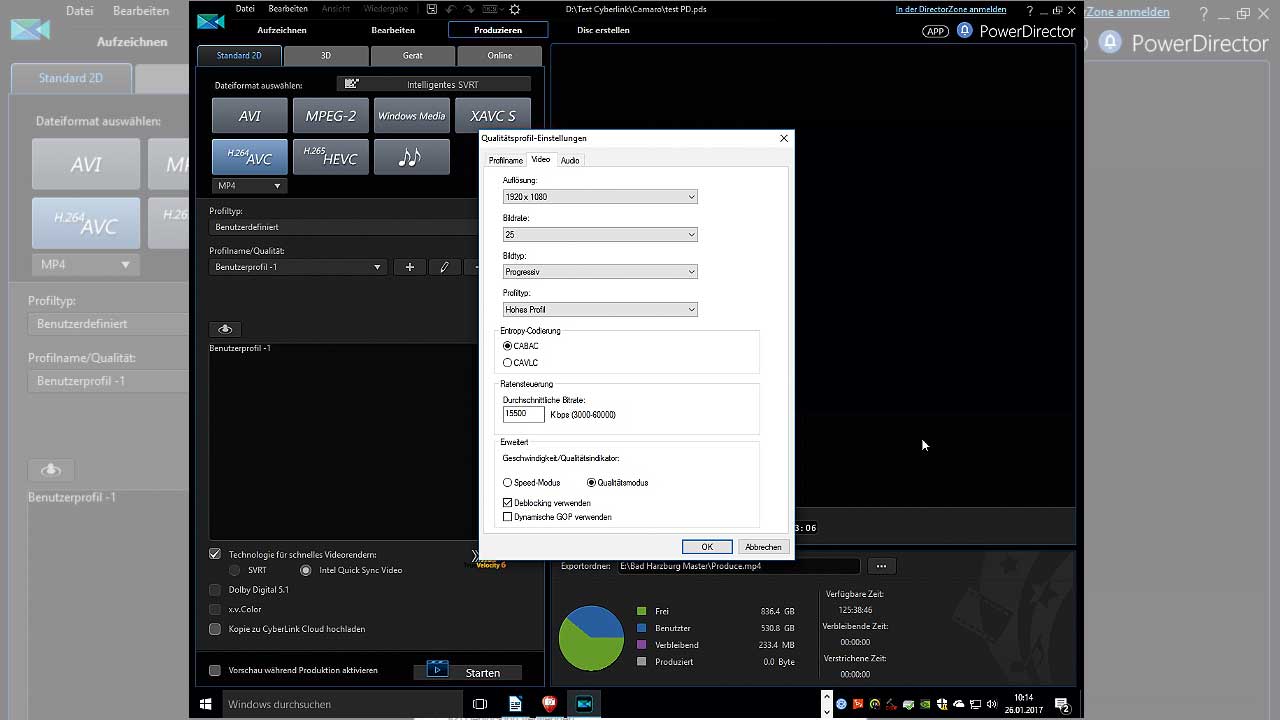Expand the Auflösung 1920 x 1080 dropdown
The width and height of the screenshot is (1280, 720).
[x=599, y=197]
